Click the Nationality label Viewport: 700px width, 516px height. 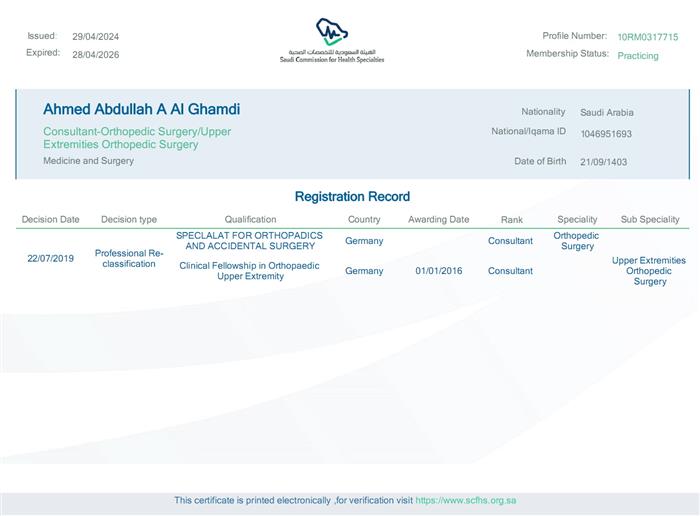pyautogui.click(x=543, y=112)
